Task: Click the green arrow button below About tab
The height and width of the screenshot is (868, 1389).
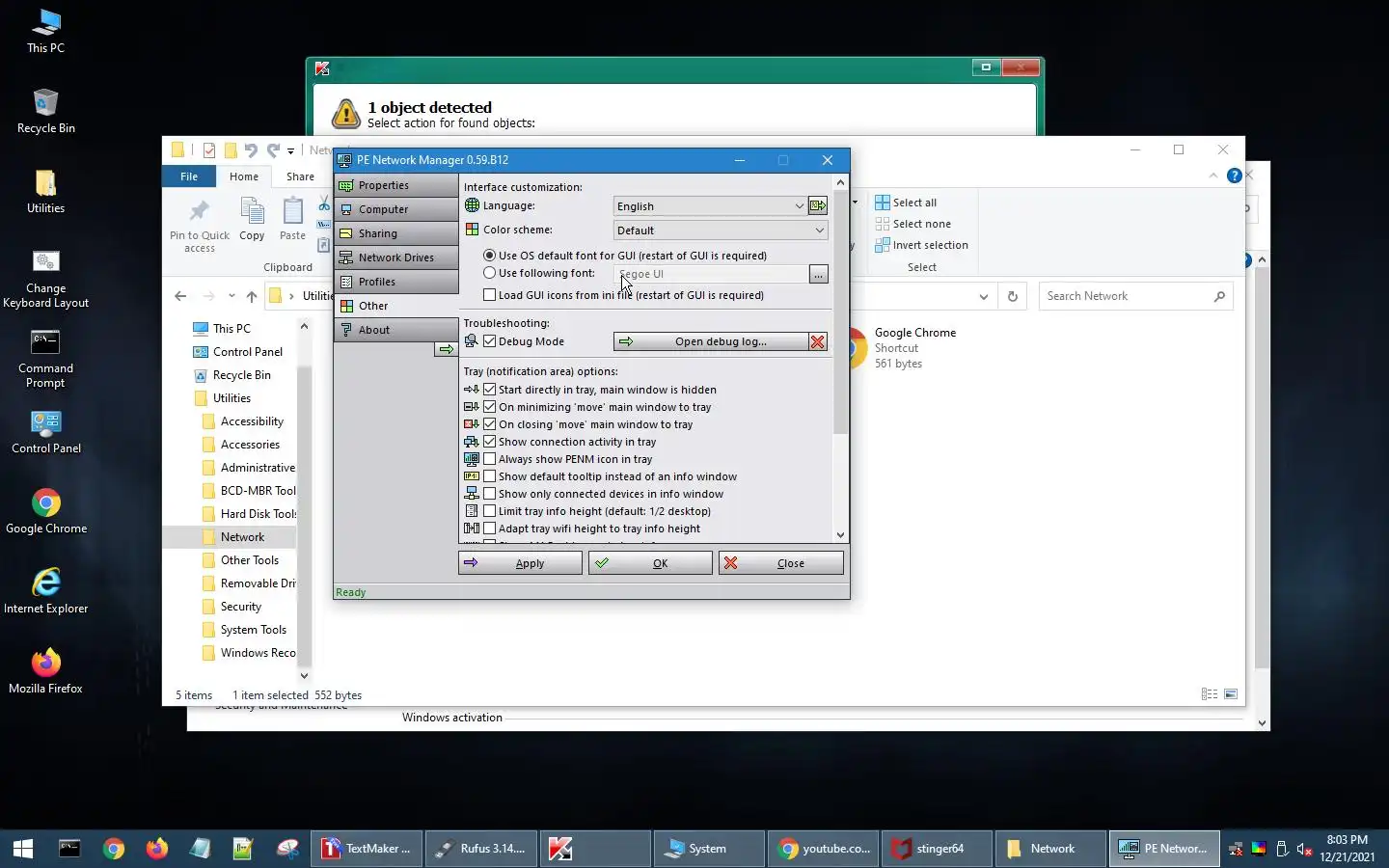Action: pos(446,349)
